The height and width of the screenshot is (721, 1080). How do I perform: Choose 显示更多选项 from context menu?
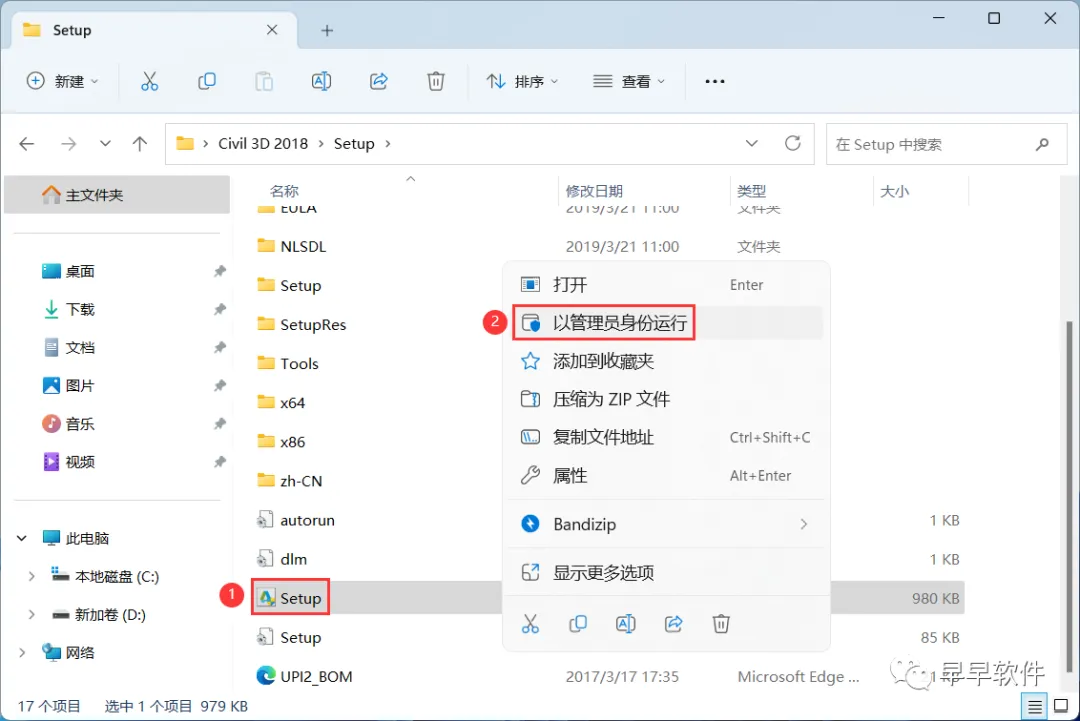tap(666, 572)
